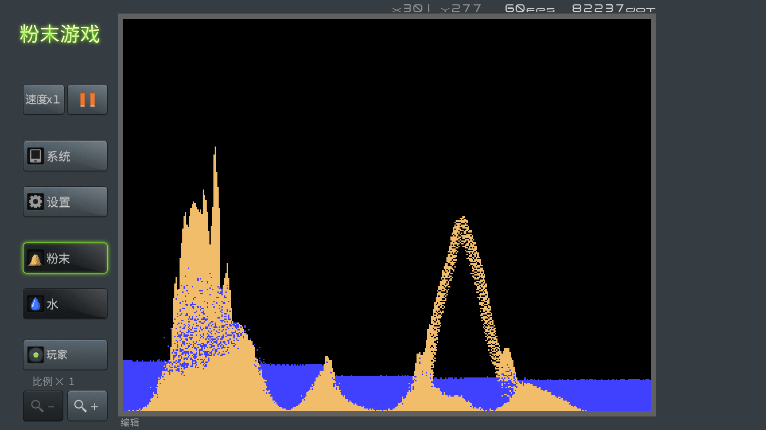Click the sand pile powder icon
Screen dimensions: 766x430
[35, 258]
